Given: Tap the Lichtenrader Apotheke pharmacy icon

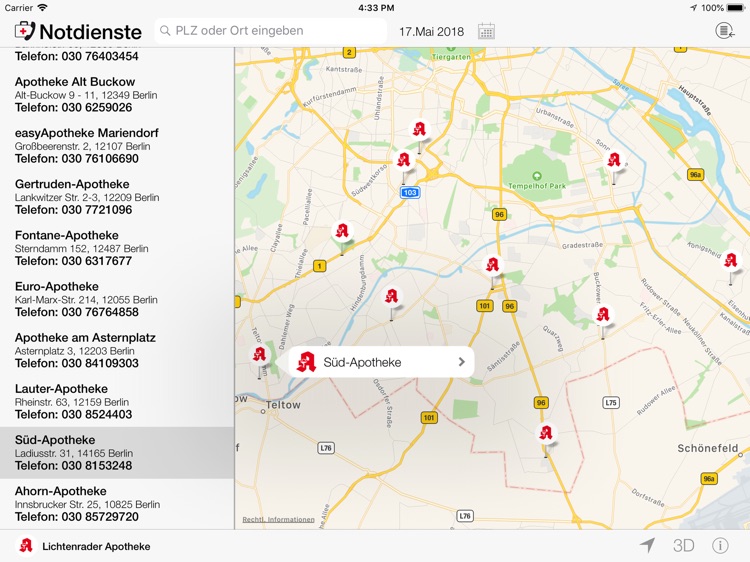Looking at the screenshot, I should click(26, 546).
